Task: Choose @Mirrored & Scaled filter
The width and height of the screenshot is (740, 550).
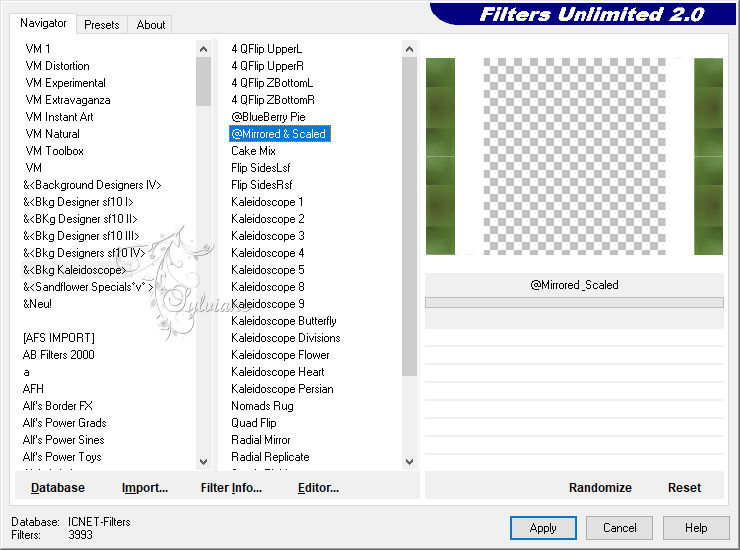Action: 279,134
